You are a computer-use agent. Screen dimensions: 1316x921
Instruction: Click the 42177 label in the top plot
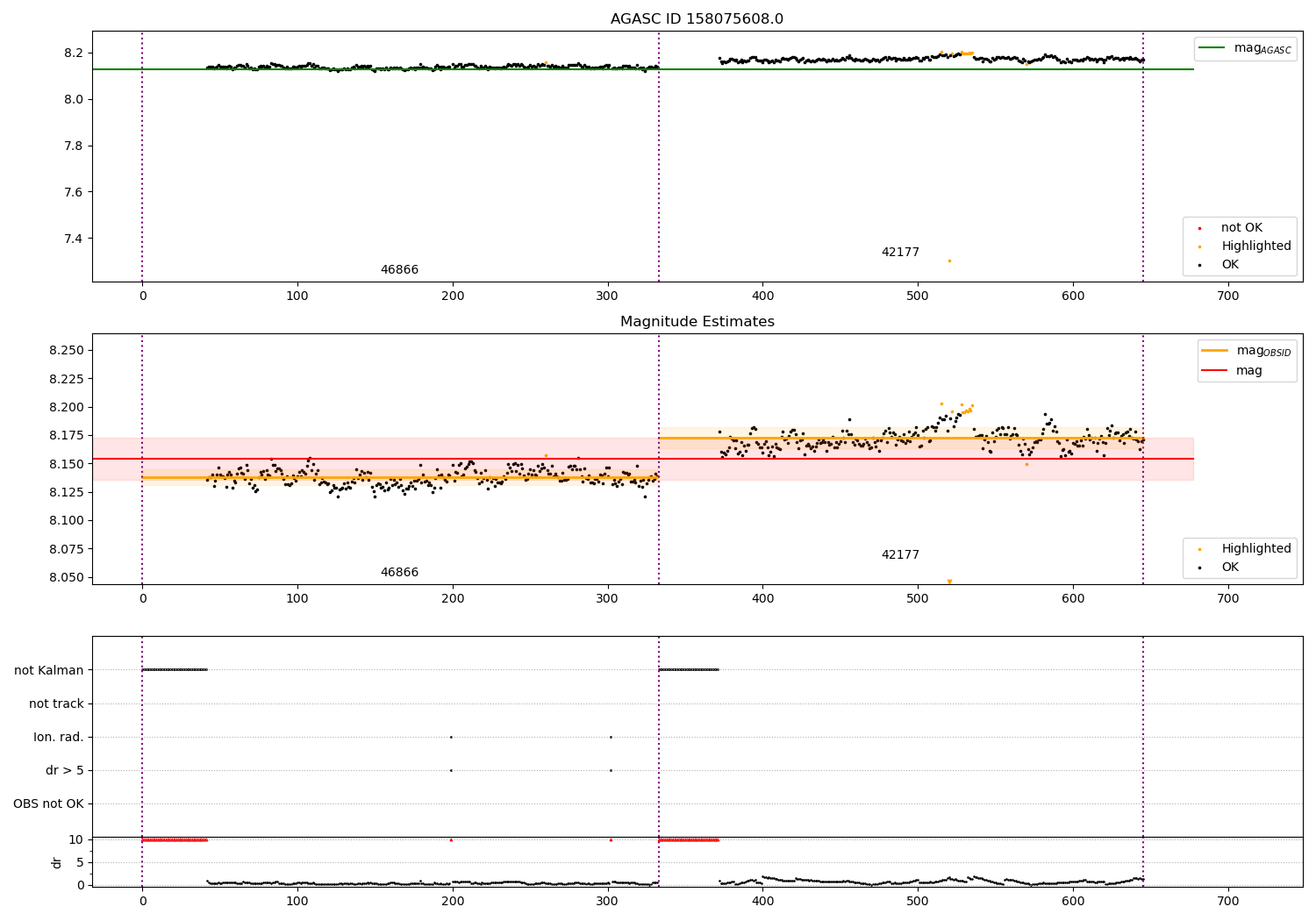(x=900, y=253)
